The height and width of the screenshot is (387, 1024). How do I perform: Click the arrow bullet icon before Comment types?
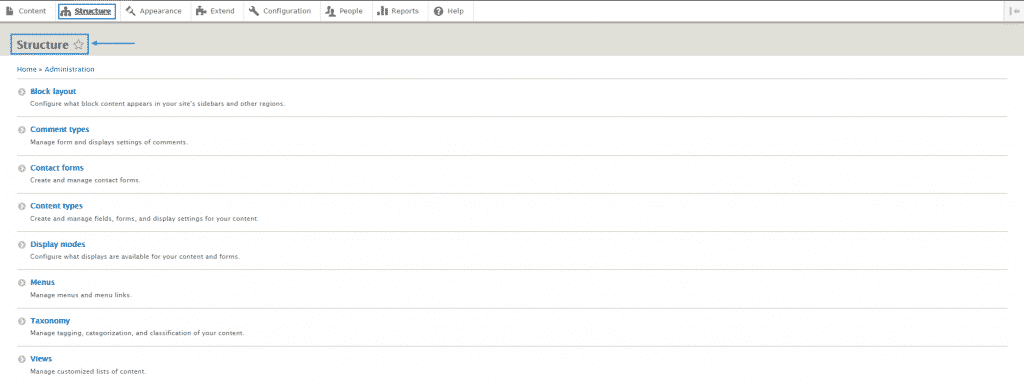(x=22, y=130)
